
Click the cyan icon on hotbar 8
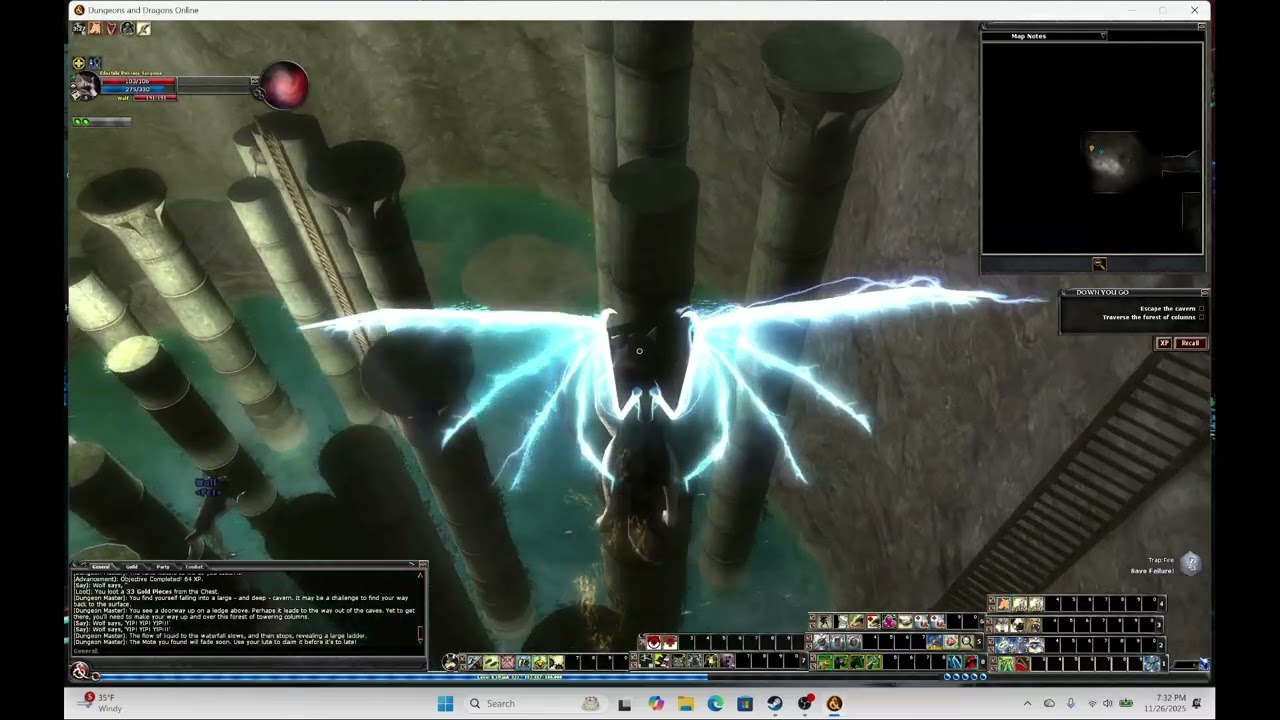coord(955,662)
